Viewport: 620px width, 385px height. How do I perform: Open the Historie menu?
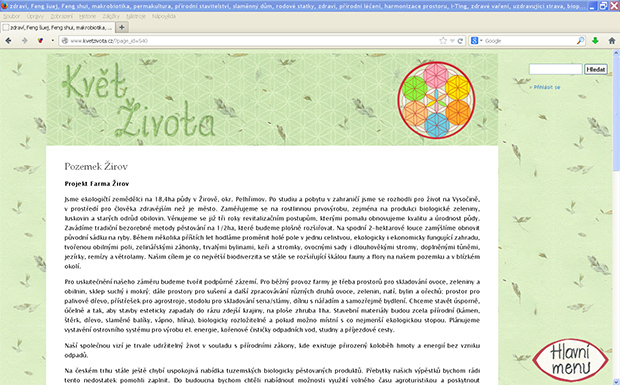[x=87, y=16]
